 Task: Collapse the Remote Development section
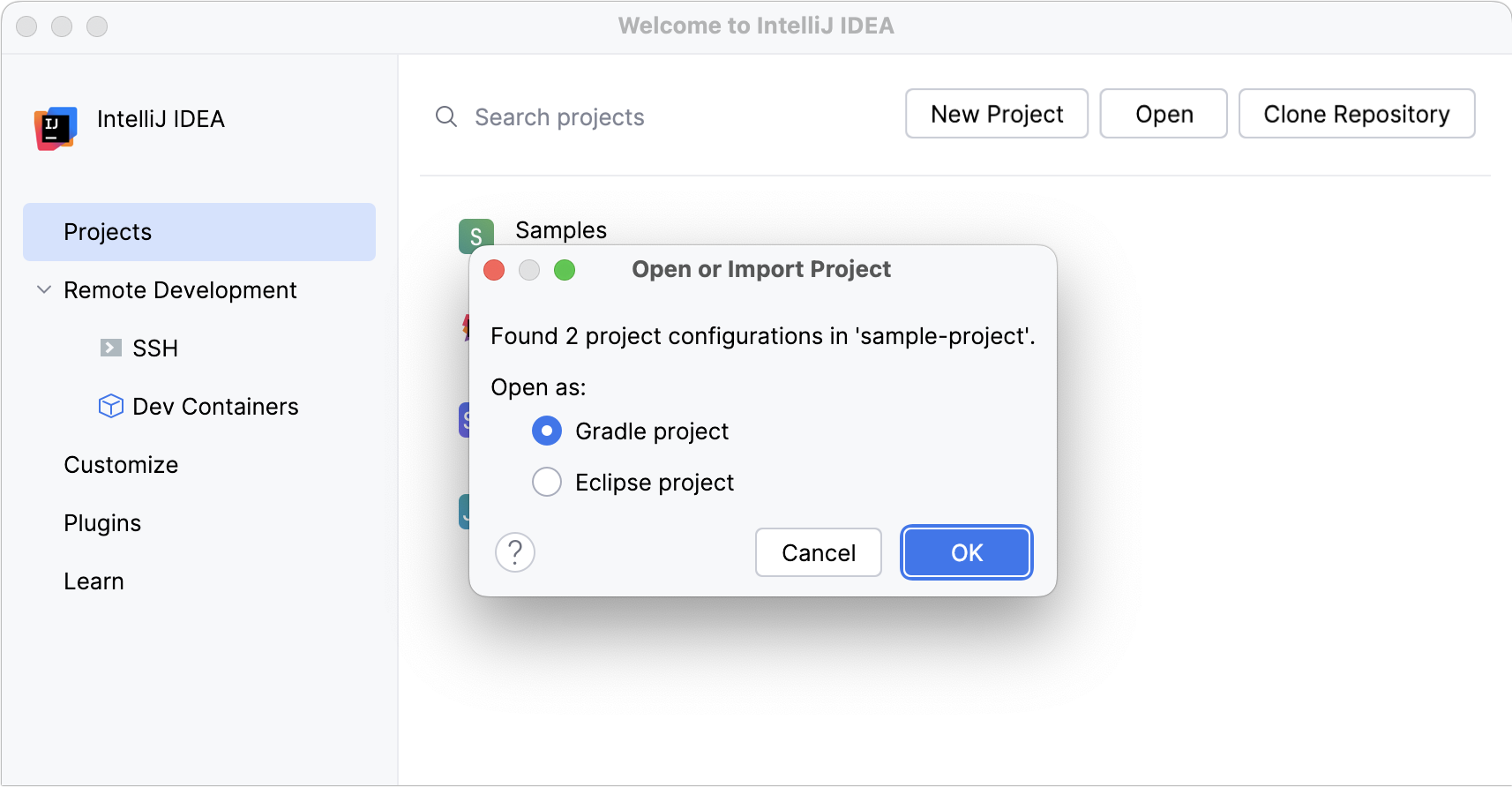pos(43,289)
